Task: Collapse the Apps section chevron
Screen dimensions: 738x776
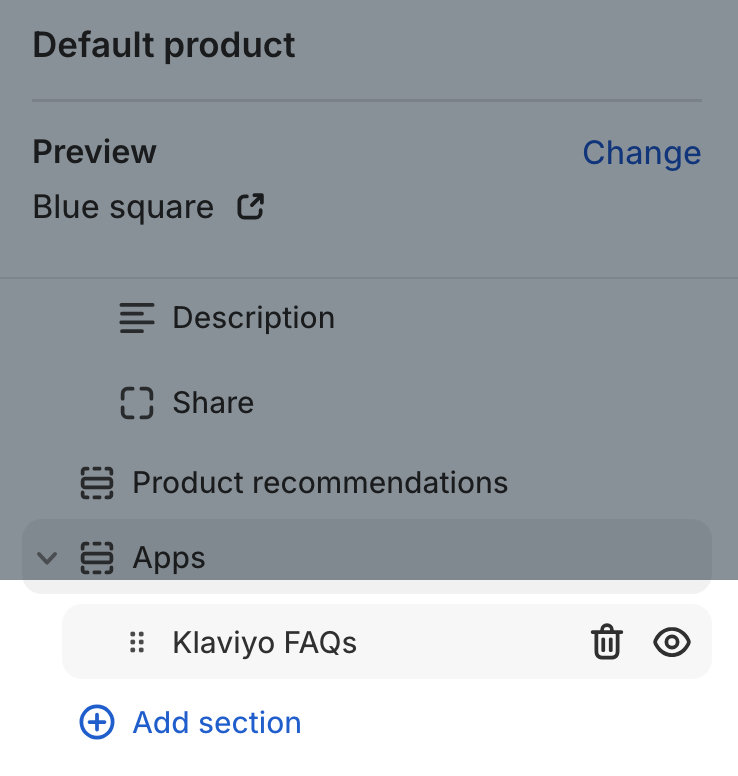Action: (x=47, y=558)
